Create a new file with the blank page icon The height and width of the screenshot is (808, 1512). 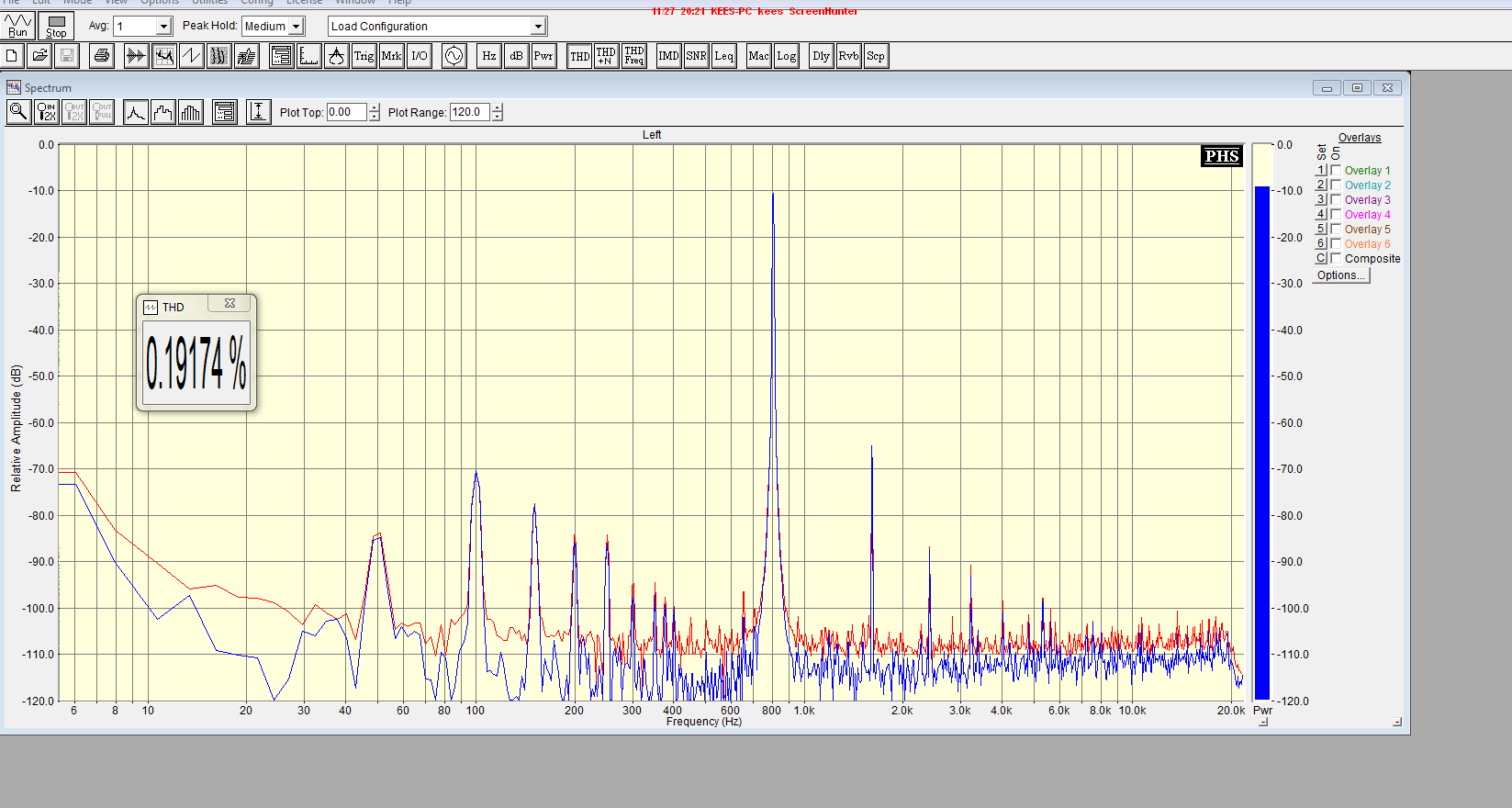click(x=12, y=56)
